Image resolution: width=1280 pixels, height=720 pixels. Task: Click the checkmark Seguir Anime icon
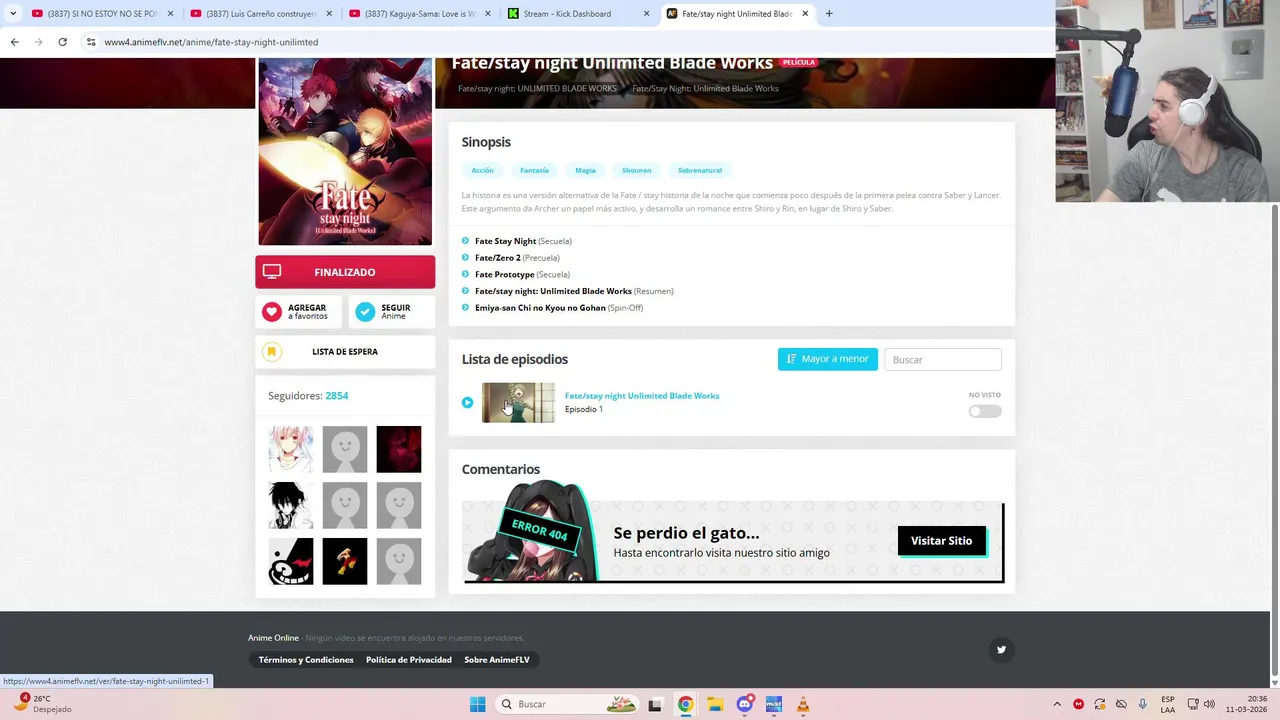365,312
